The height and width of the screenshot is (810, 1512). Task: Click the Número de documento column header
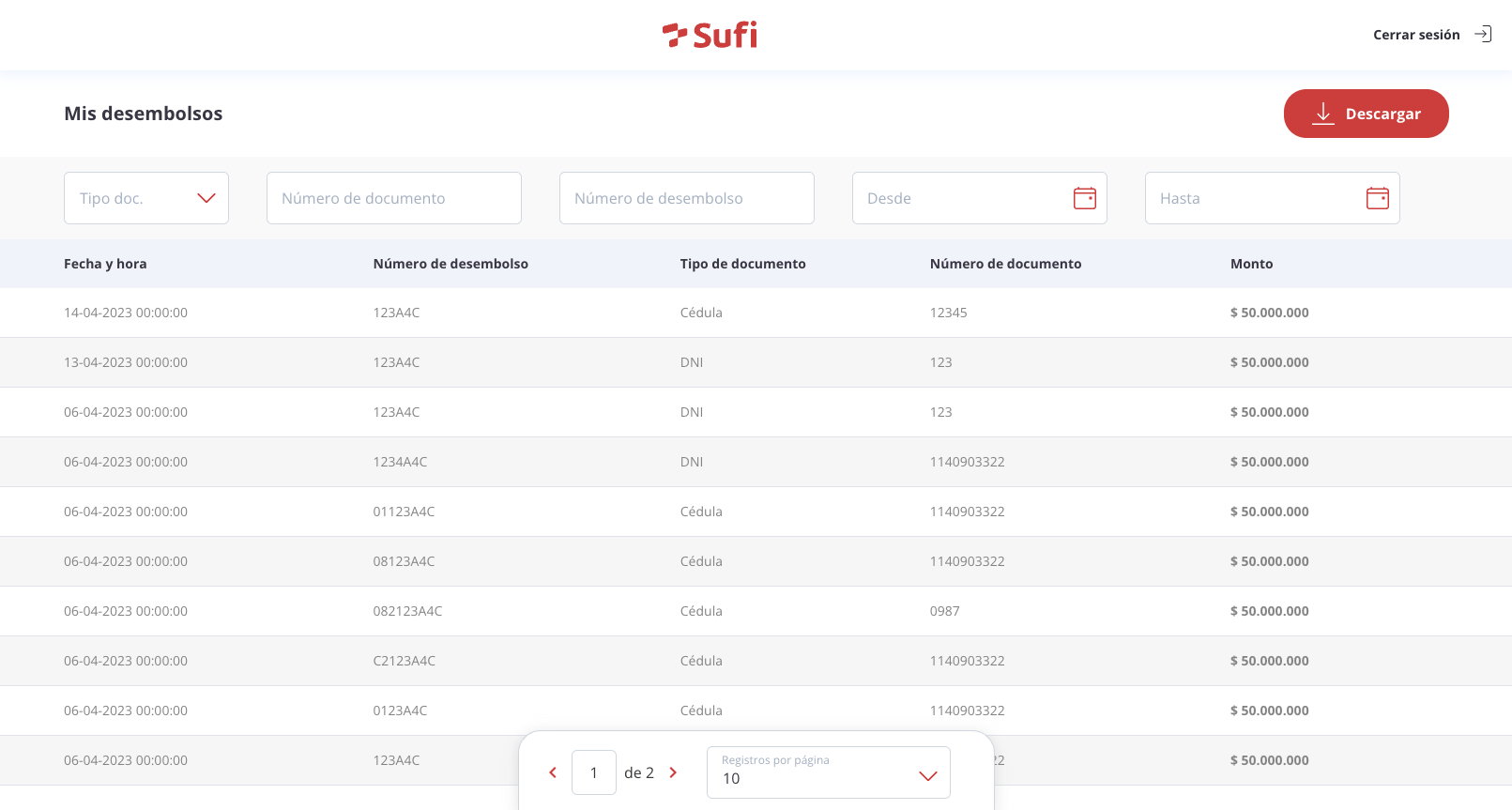(1005, 264)
